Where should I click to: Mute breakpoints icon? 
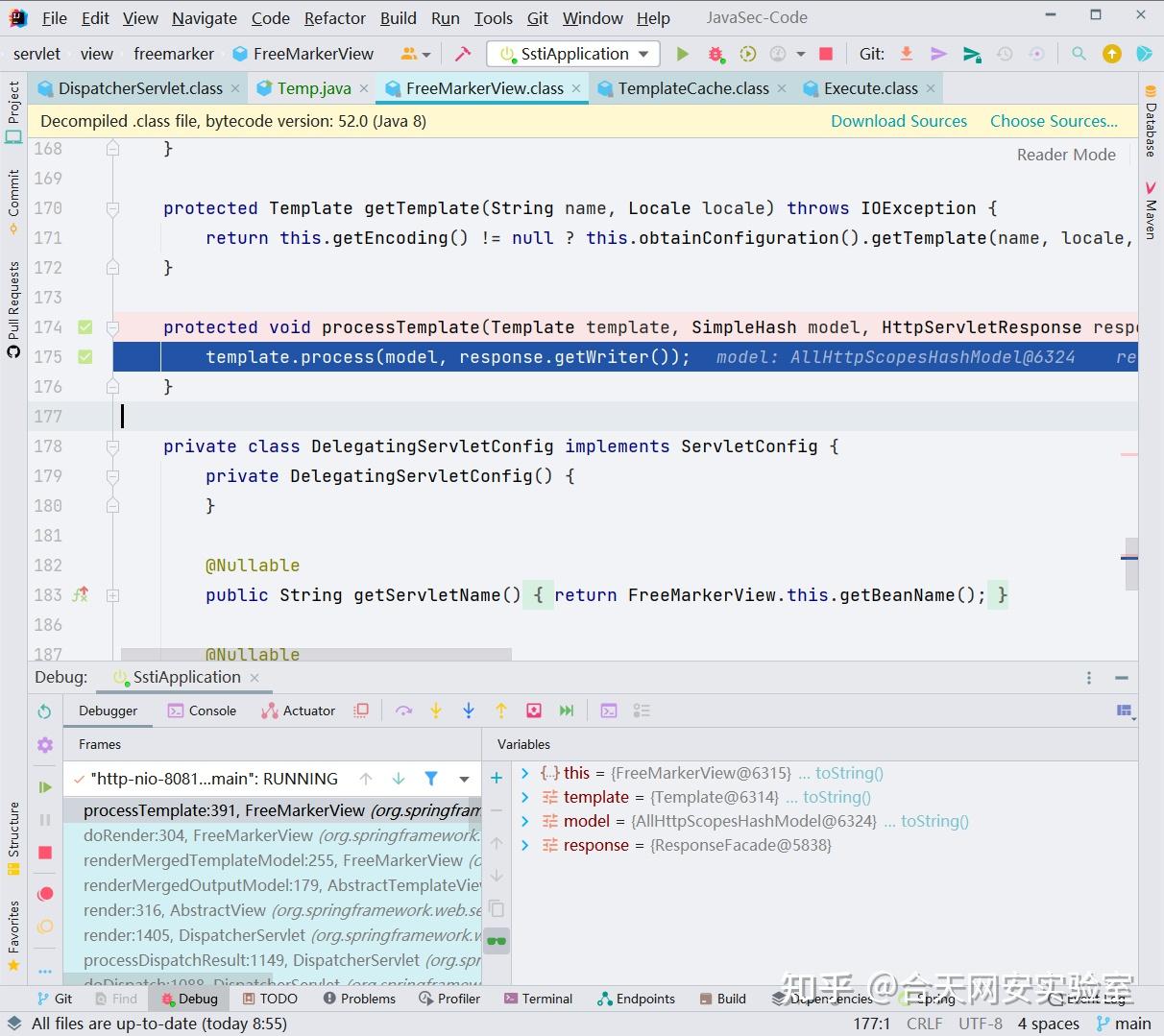pyautogui.click(x=44, y=927)
